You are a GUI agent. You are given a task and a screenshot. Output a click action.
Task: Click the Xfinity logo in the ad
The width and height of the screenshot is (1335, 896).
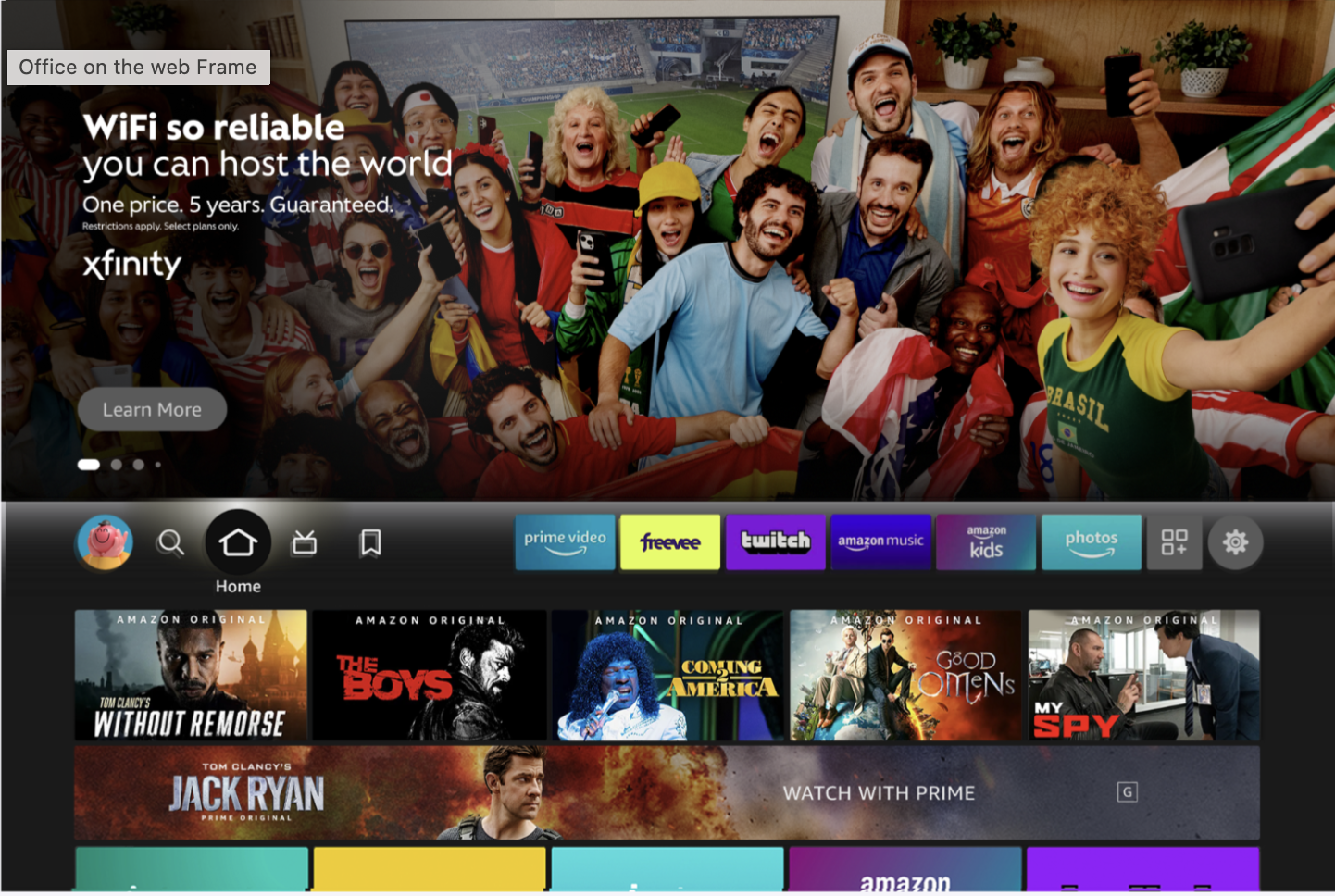[x=132, y=265]
